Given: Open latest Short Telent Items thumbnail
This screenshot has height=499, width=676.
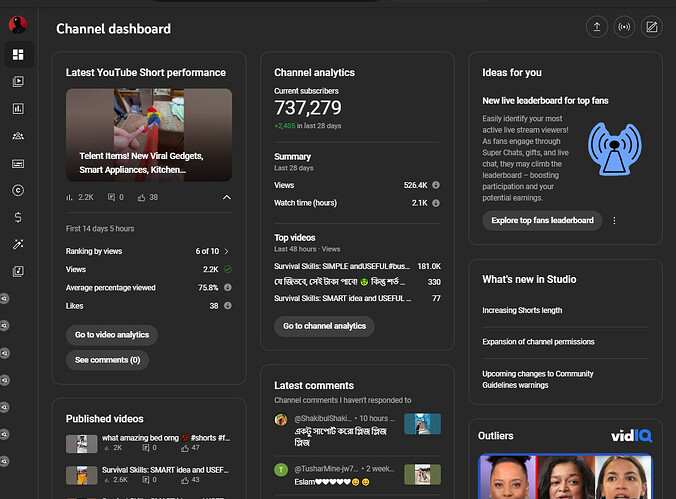Looking at the screenshot, I should [149, 135].
